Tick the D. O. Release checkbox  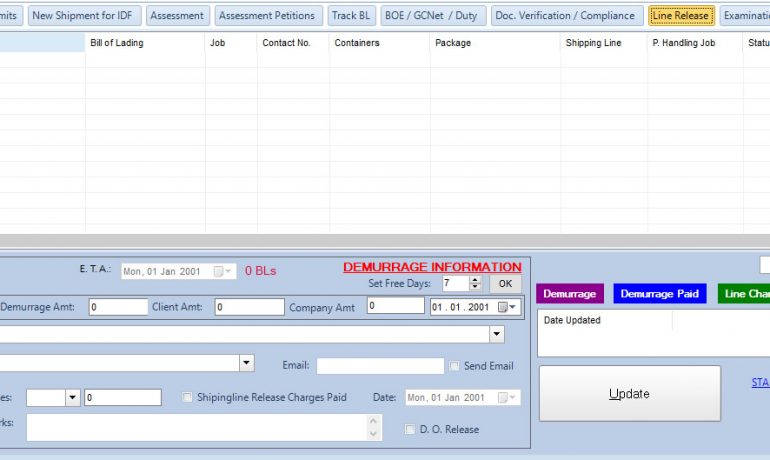point(410,430)
